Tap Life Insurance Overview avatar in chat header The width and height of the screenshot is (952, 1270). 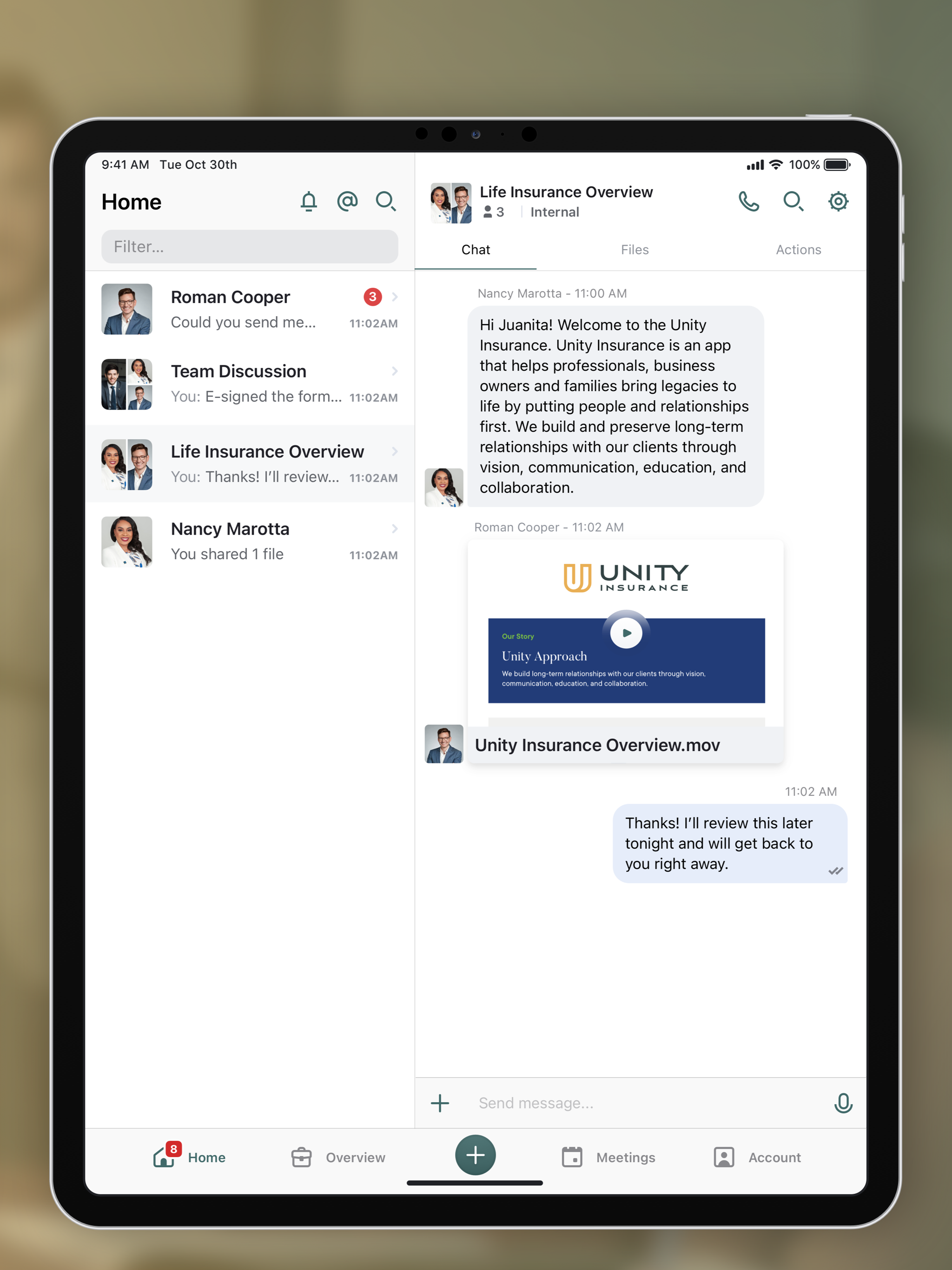pyautogui.click(x=451, y=203)
